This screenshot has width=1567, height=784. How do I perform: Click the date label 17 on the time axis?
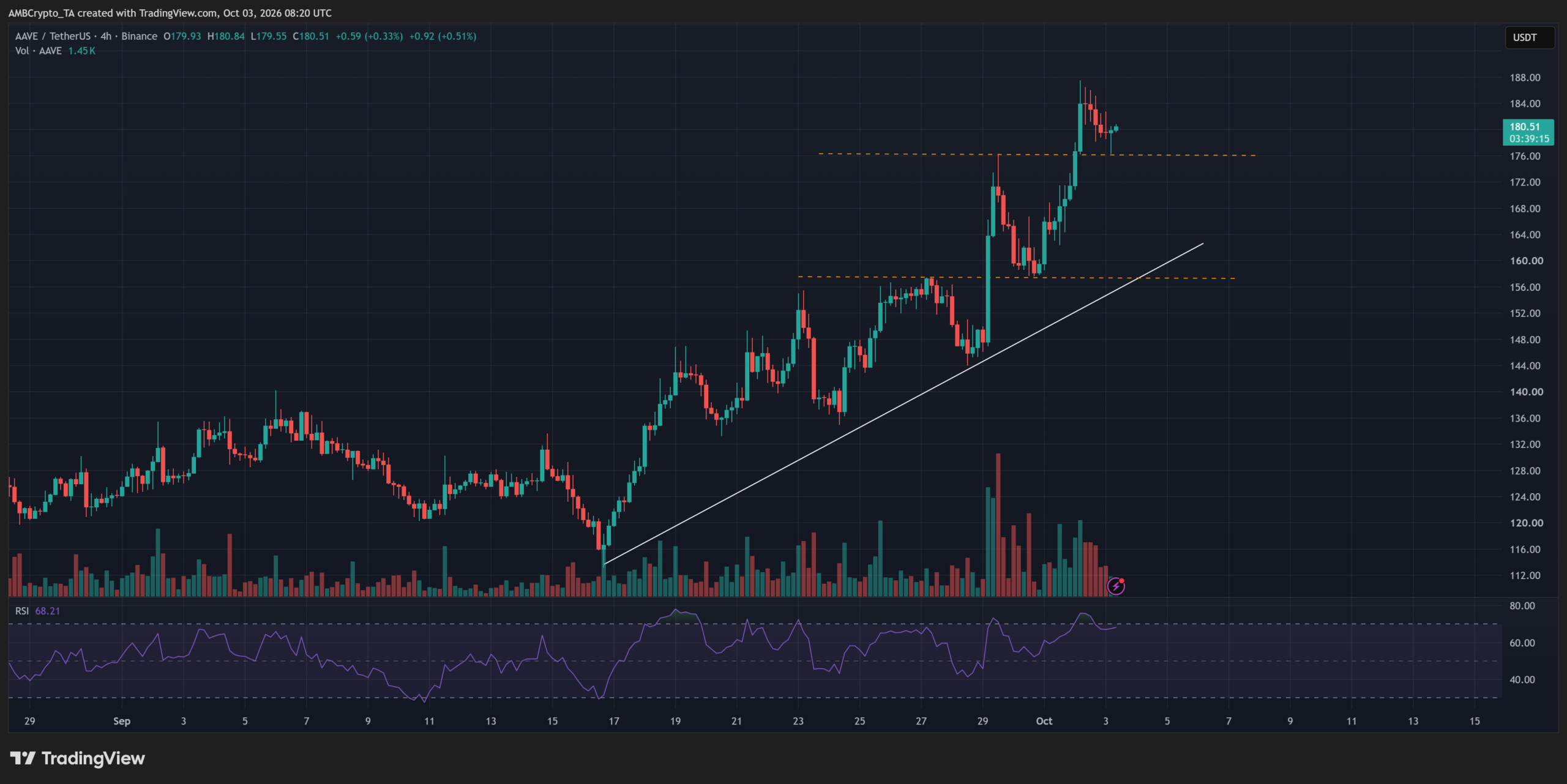click(x=614, y=721)
